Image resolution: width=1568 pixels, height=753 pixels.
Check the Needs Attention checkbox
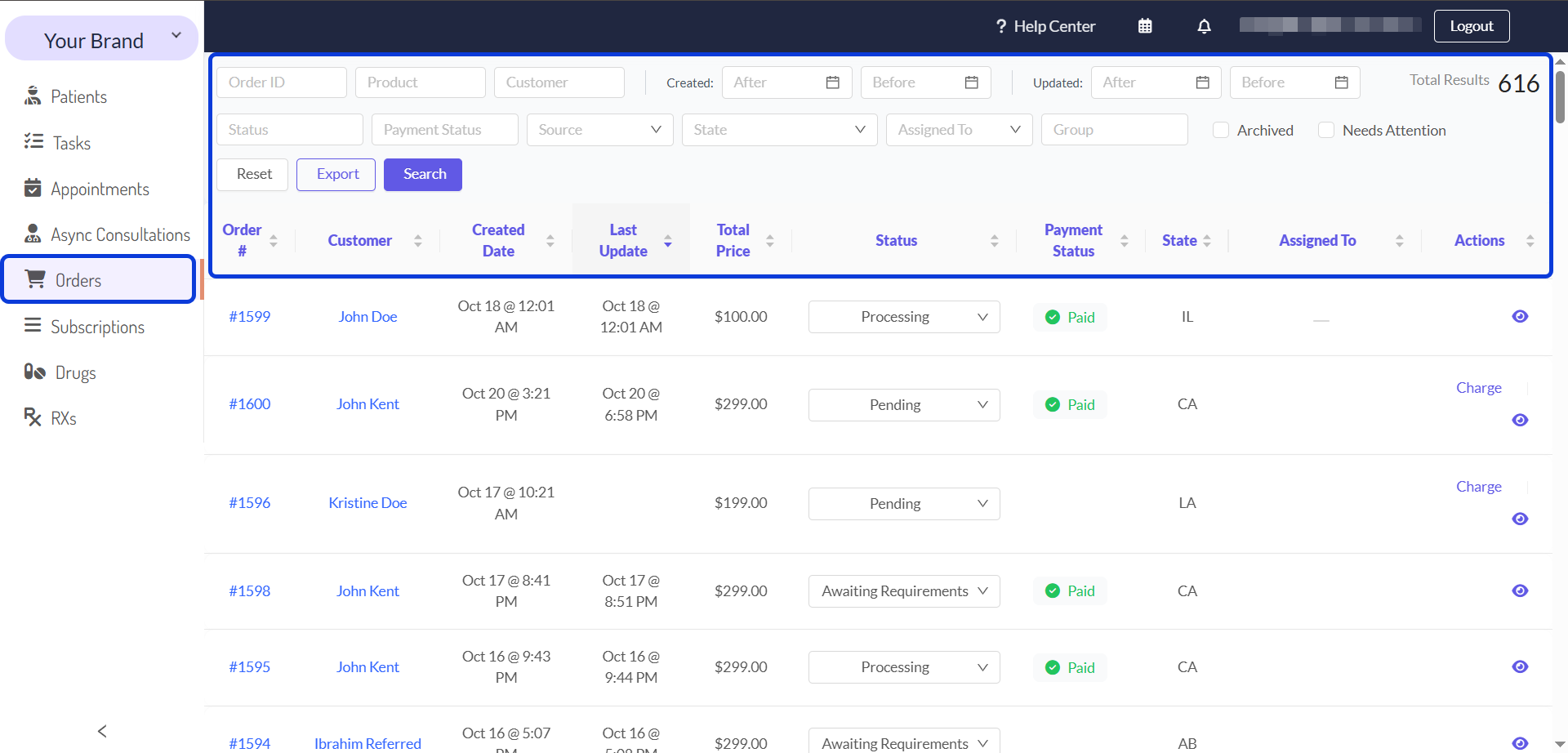(x=1326, y=131)
